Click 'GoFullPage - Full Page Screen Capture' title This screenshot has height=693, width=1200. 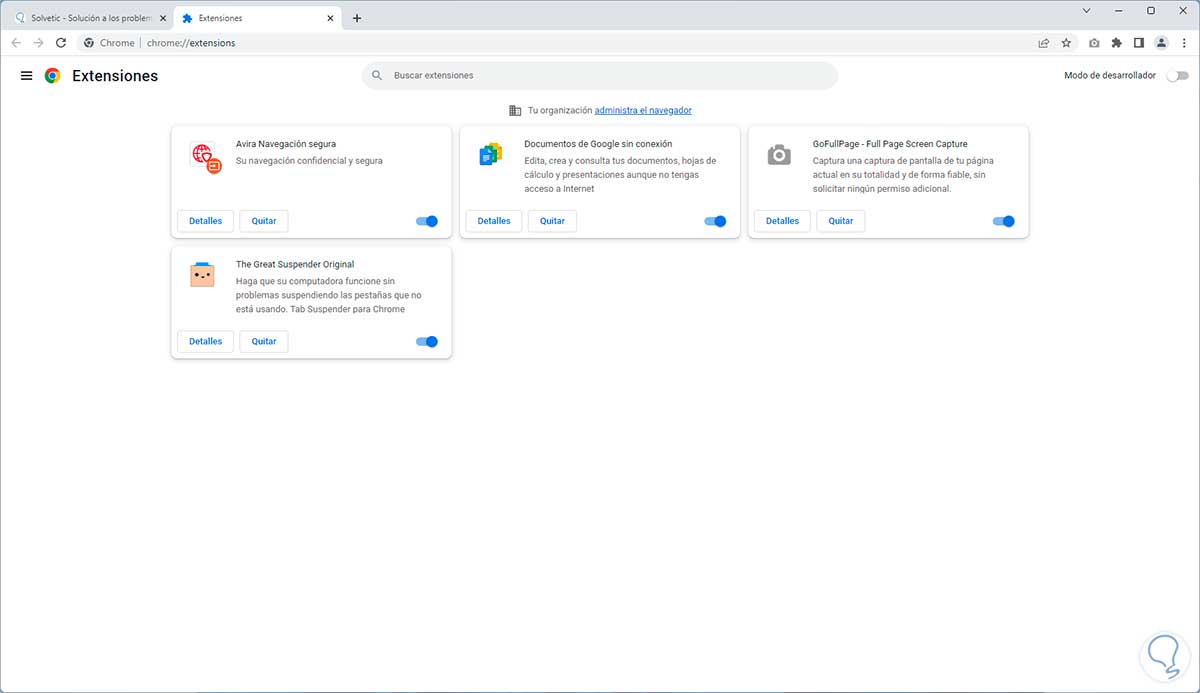point(890,144)
